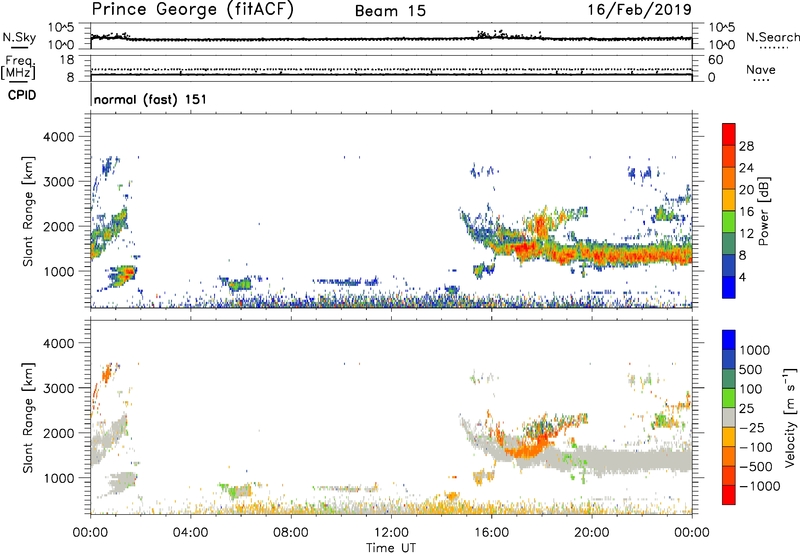Select the '25' velocity colorbar tick
This screenshot has width=800, height=554.
(746, 409)
